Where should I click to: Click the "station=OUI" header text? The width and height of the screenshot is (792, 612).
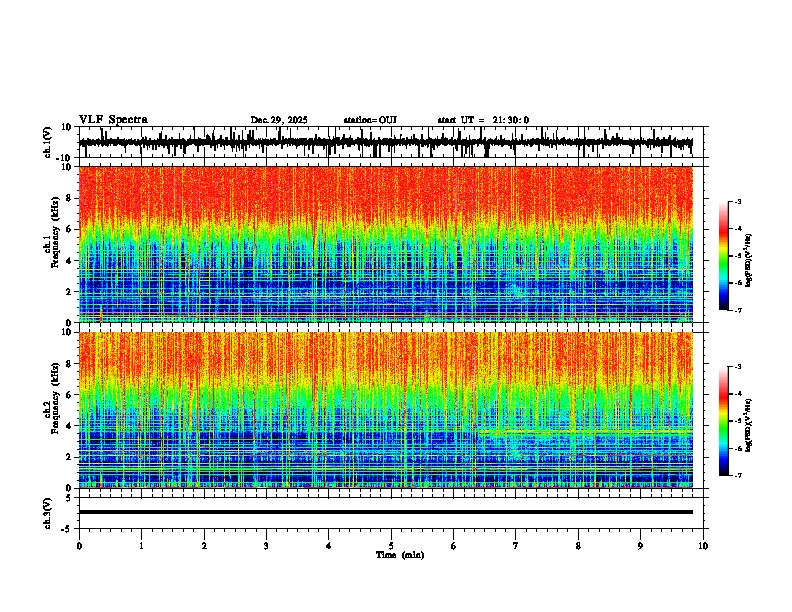(370, 120)
